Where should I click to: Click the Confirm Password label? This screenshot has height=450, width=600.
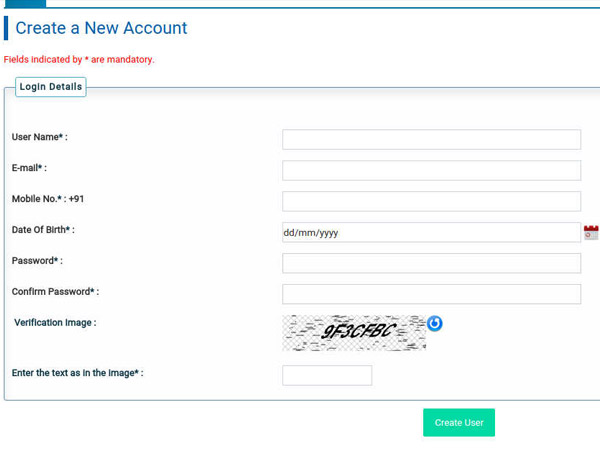click(x=55, y=292)
